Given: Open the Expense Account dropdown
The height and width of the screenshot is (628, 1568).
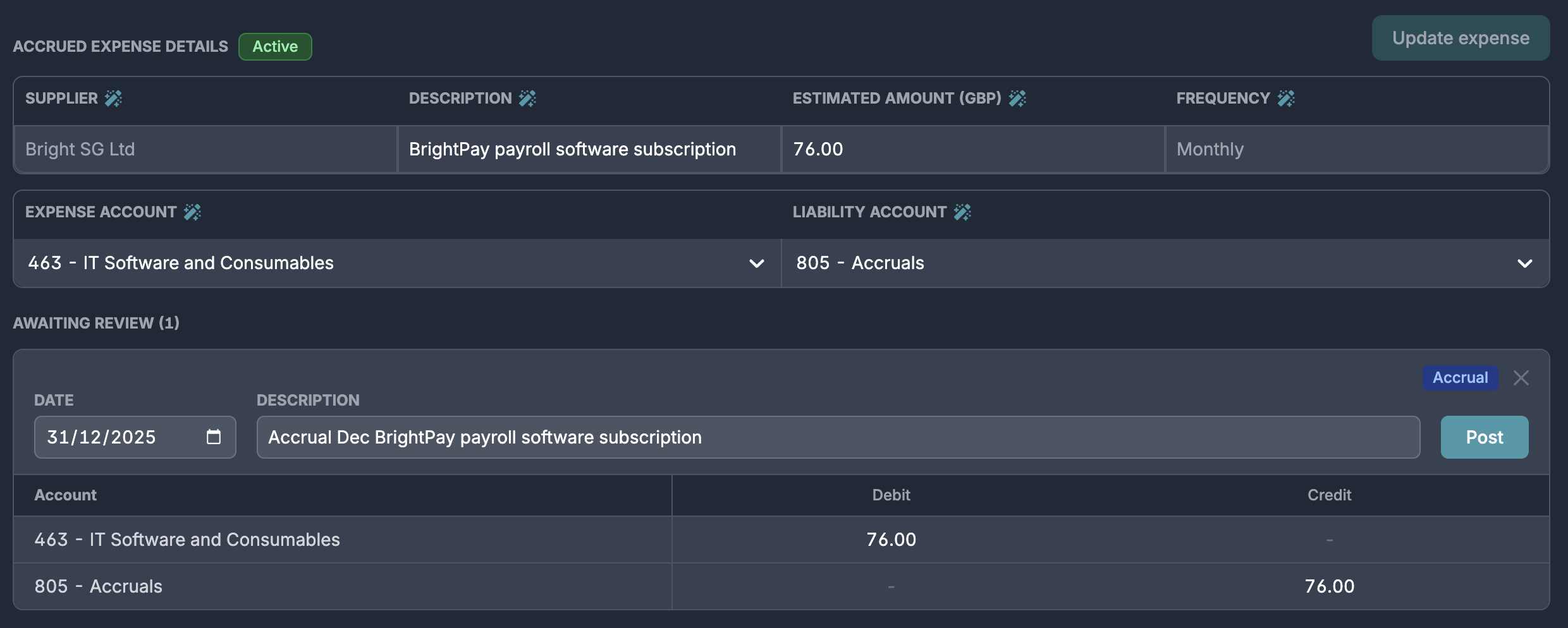Looking at the screenshot, I should (397, 263).
